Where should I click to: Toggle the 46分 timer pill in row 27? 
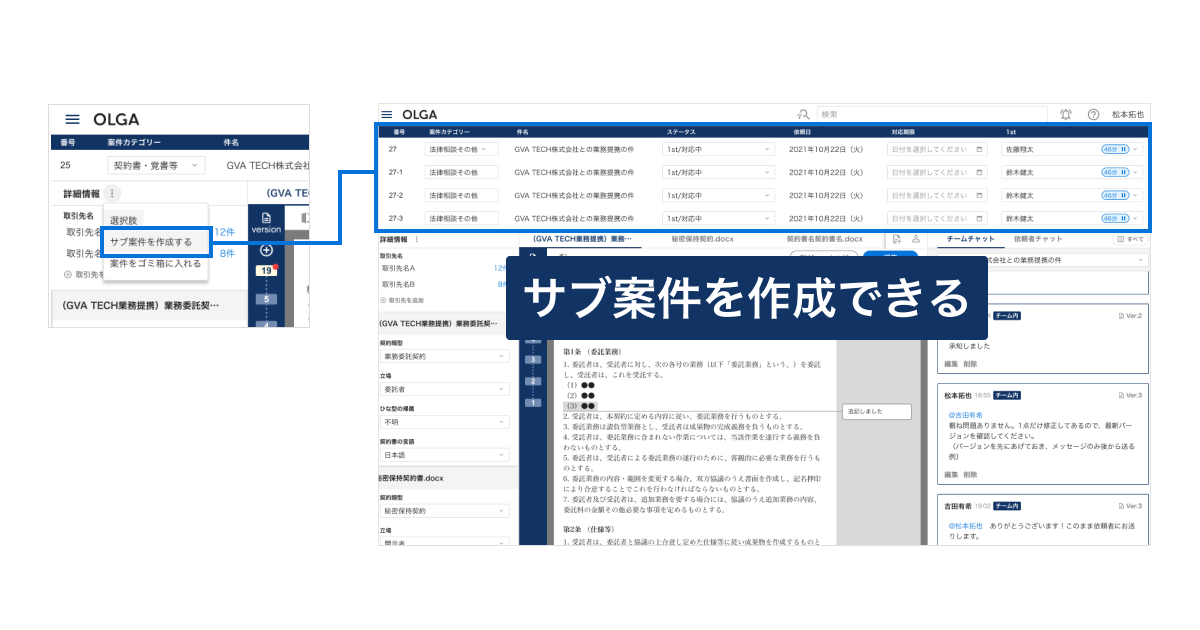(1115, 149)
